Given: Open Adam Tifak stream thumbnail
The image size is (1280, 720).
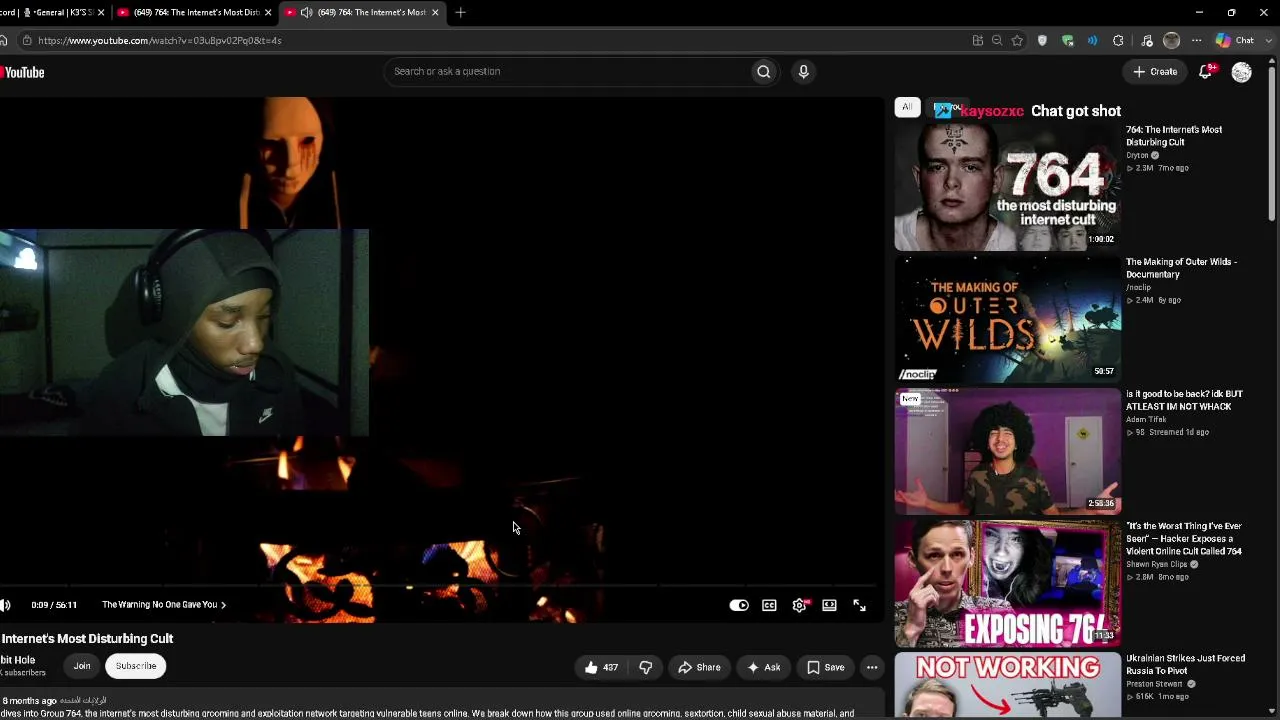Looking at the screenshot, I should [x=1007, y=452].
